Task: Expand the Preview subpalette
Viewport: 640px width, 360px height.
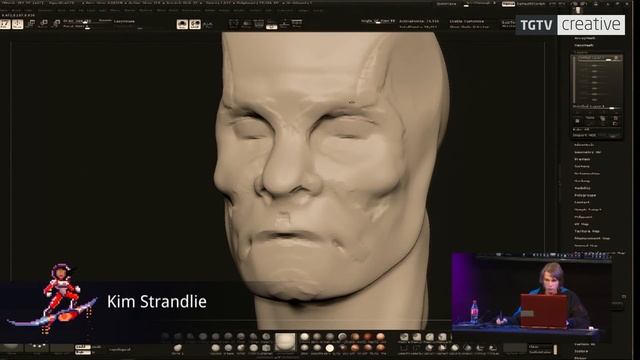Action: (x=582, y=159)
